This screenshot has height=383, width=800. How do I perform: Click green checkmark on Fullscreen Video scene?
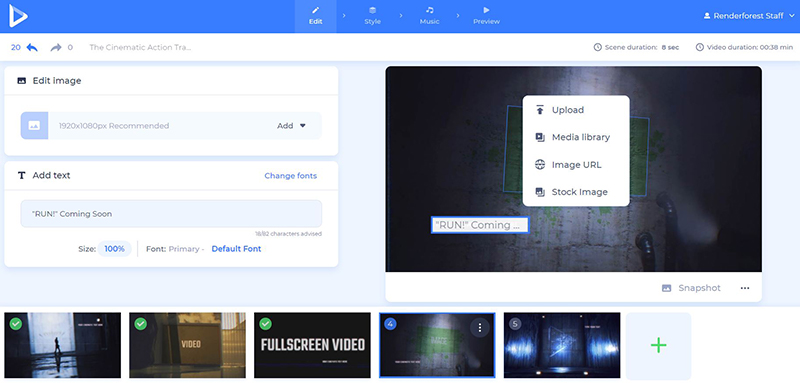[265, 324]
